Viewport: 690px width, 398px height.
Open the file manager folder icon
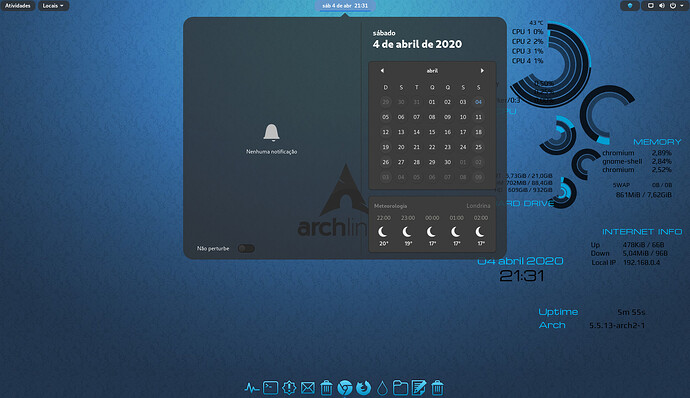(x=400, y=387)
